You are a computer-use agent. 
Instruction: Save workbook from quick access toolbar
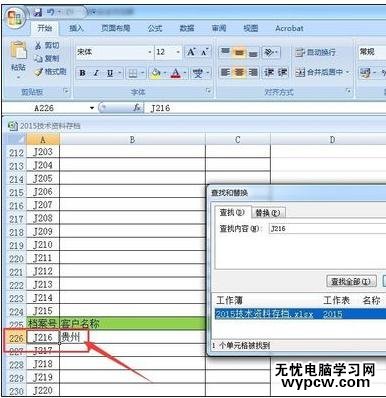[38, 13]
